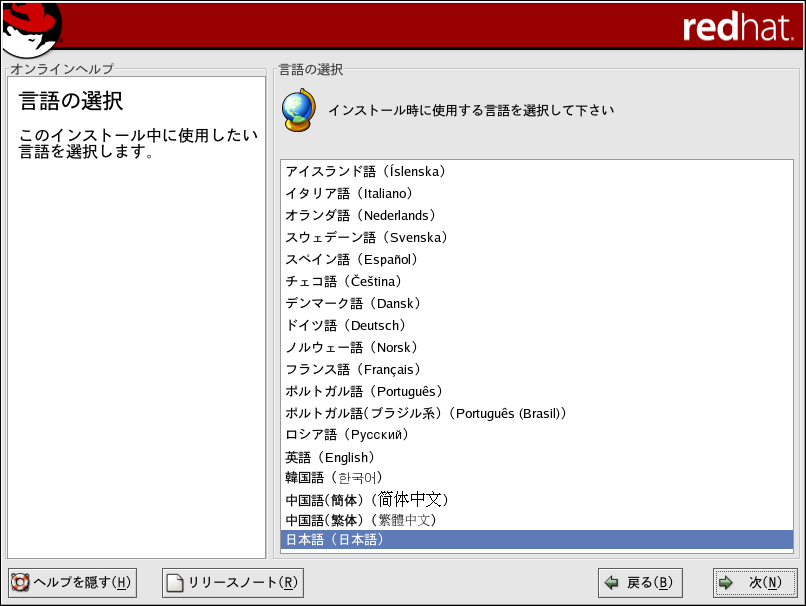This screenshot has height=606, width=806.
Task: Select English as the installation language
Action: pos(331,457)
